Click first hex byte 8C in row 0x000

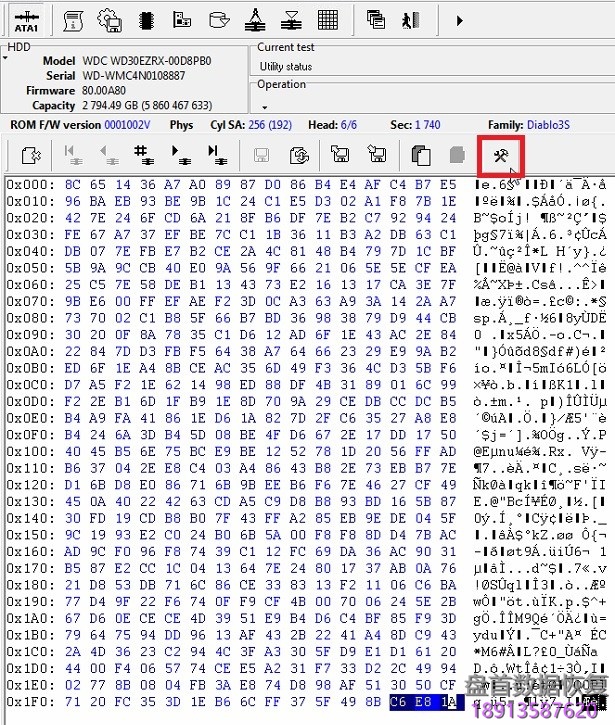coord(73,185)
